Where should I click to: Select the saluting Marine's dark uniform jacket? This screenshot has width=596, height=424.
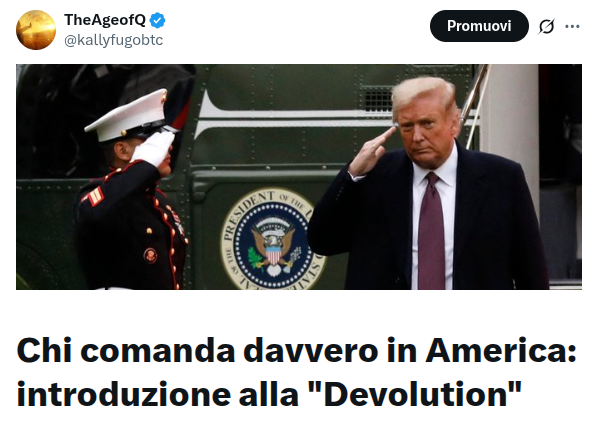point(129,228)
